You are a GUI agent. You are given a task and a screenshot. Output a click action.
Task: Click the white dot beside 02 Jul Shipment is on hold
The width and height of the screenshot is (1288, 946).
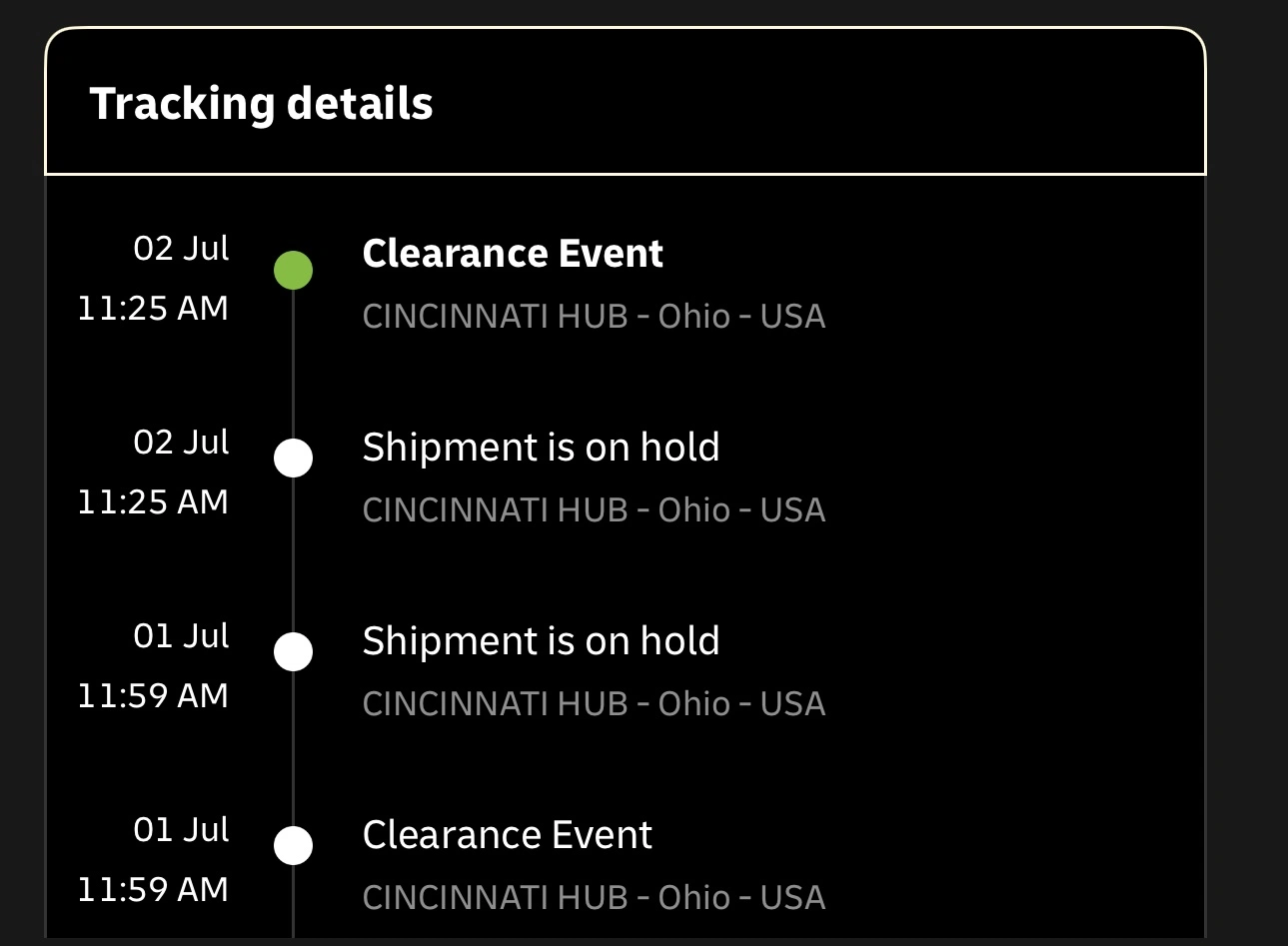coord(293,459)
